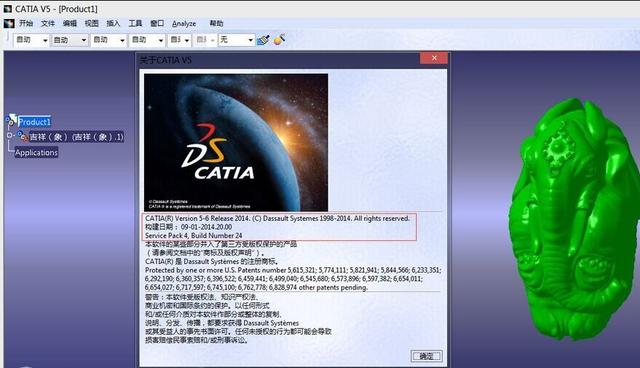Open the fourth 自动 dropdown in the toolbar
Image resolution: width=640 pixels, height=368 pixels.
tap(147, 40)
